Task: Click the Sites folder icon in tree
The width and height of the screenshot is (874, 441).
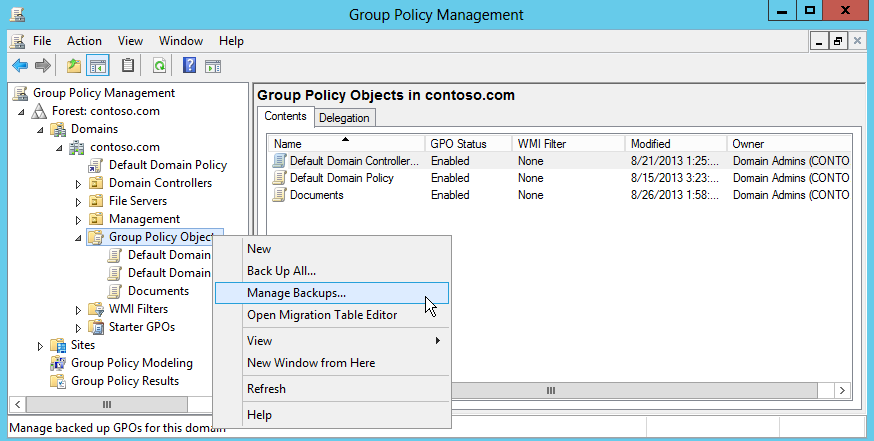Action: [x=58, y=345]
